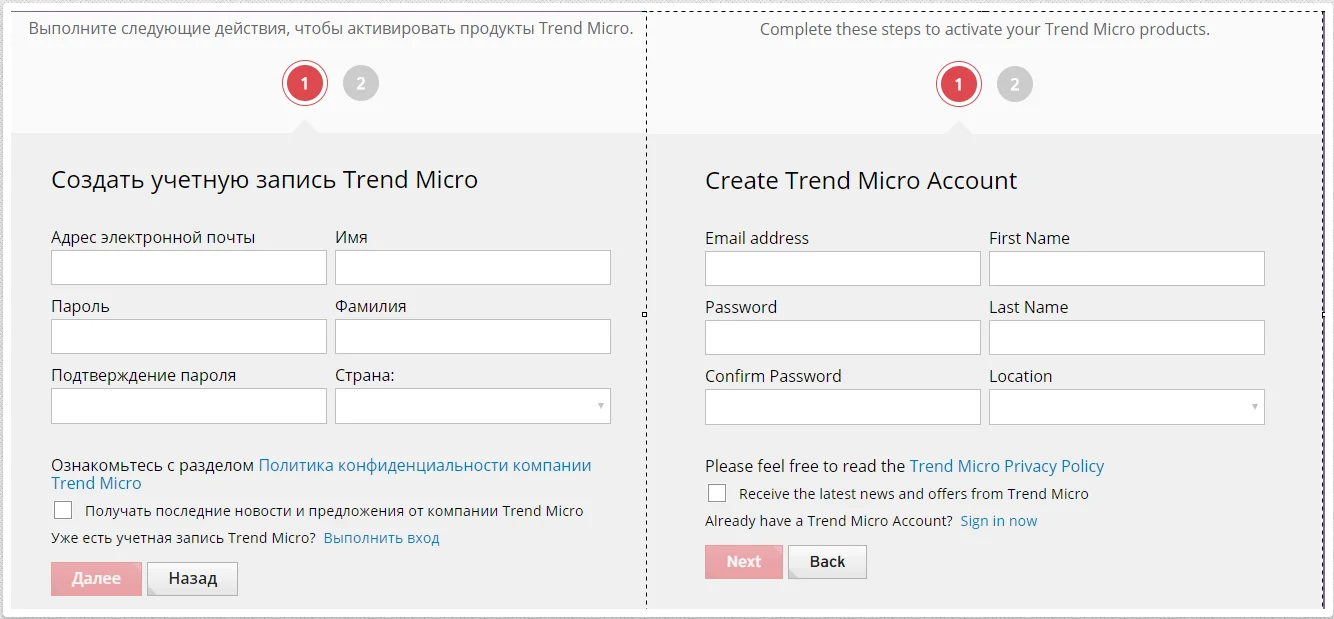Click heading 'Создать учетную запись Trend Micro'
This screenshot has width=1334, height=619.
[x=265, y=180]
